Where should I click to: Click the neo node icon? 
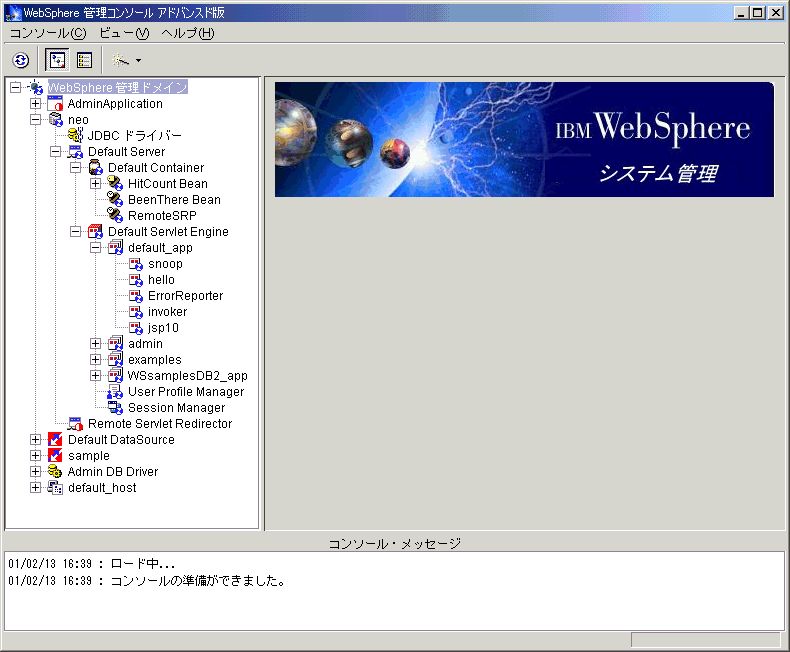click(55, 120)
